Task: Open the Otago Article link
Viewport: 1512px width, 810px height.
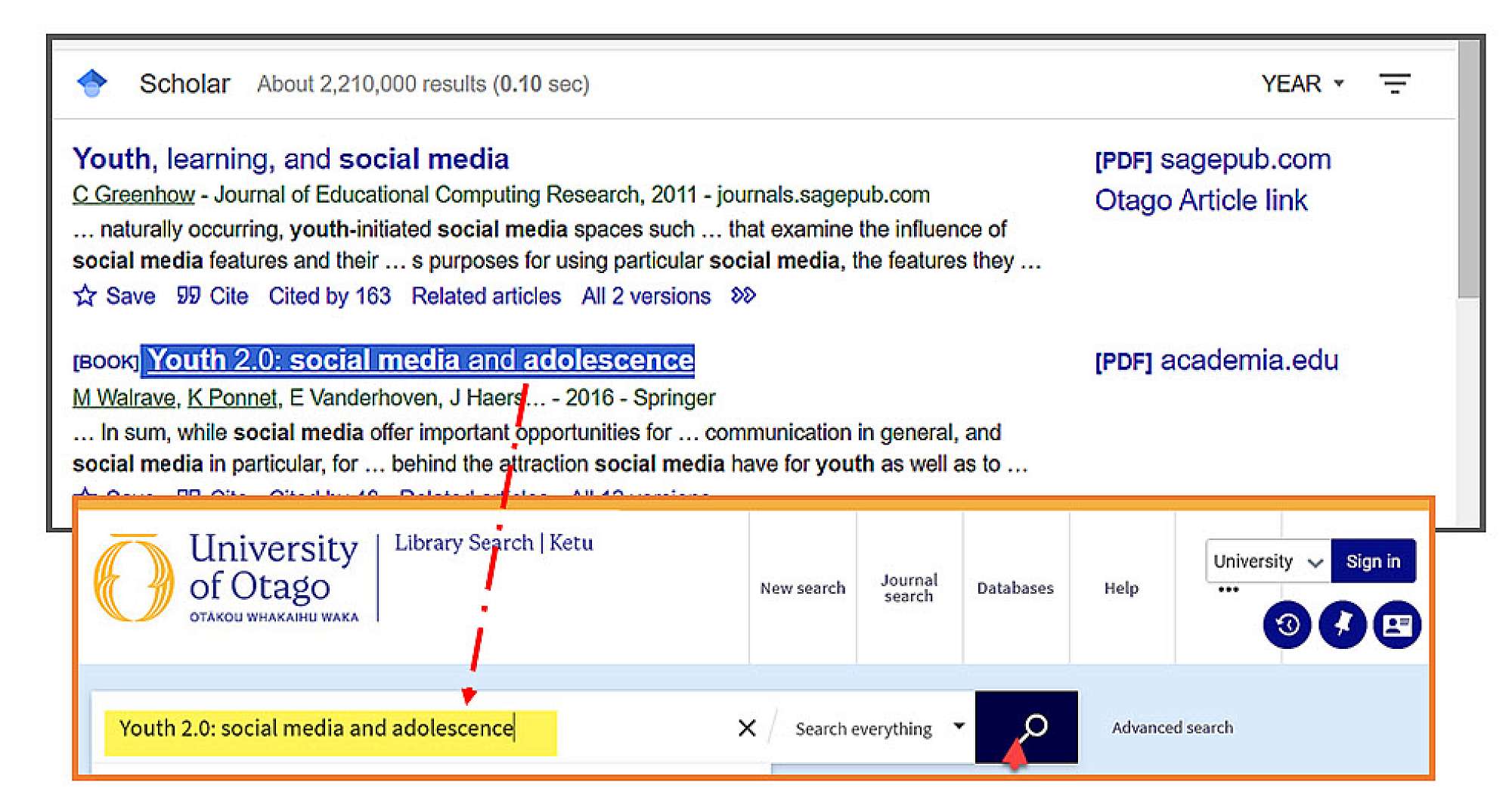Action: pyautogui.click(x=1201, y=200)
